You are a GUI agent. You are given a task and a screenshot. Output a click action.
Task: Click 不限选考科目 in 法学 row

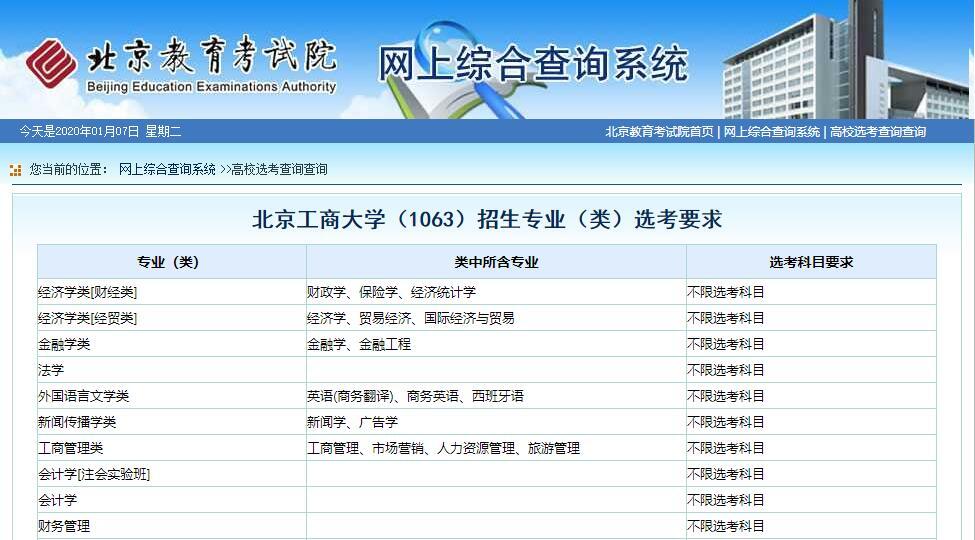point(811,370)
